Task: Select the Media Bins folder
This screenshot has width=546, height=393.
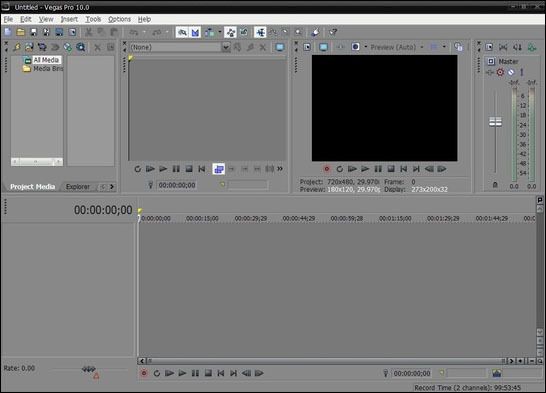Action: tap(48, 69)
